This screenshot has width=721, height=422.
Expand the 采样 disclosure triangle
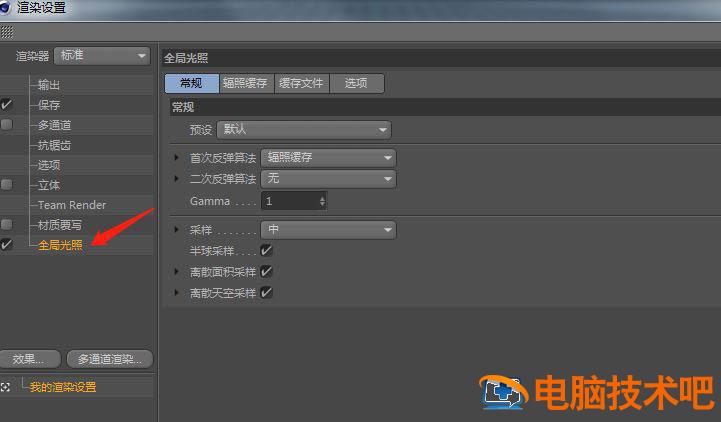tap(177, 229)
